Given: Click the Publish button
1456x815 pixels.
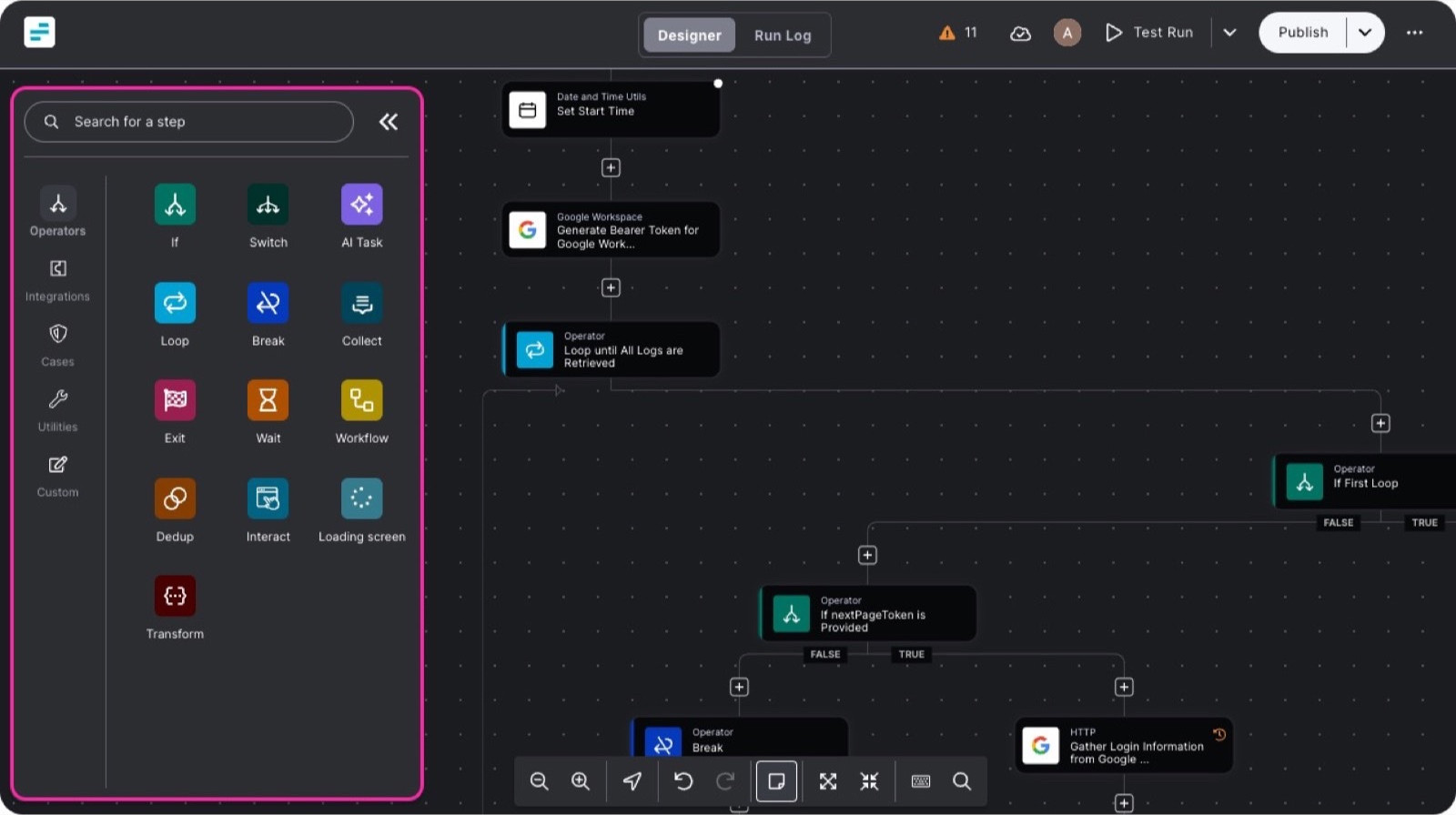Looking at the screenshot, I should [x=1303, y=33].
